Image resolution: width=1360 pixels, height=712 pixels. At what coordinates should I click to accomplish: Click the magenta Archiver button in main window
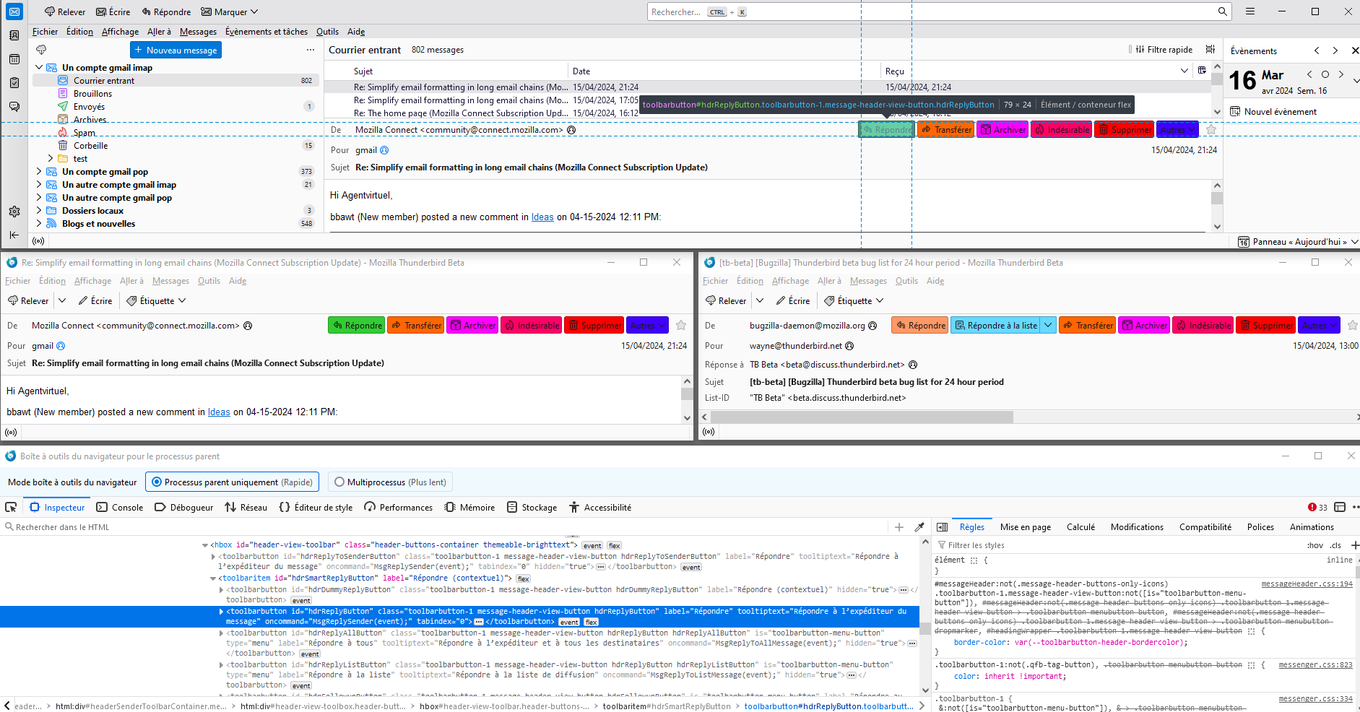(1002, 130)
